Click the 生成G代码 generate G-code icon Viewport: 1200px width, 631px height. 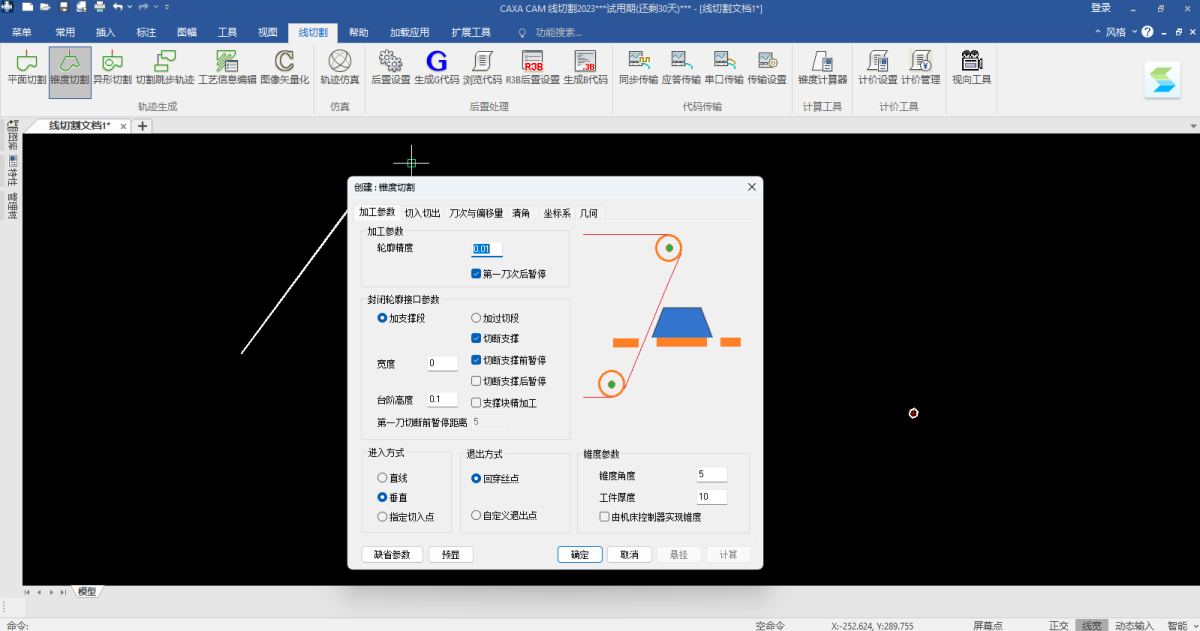click(x=436, y=67)
